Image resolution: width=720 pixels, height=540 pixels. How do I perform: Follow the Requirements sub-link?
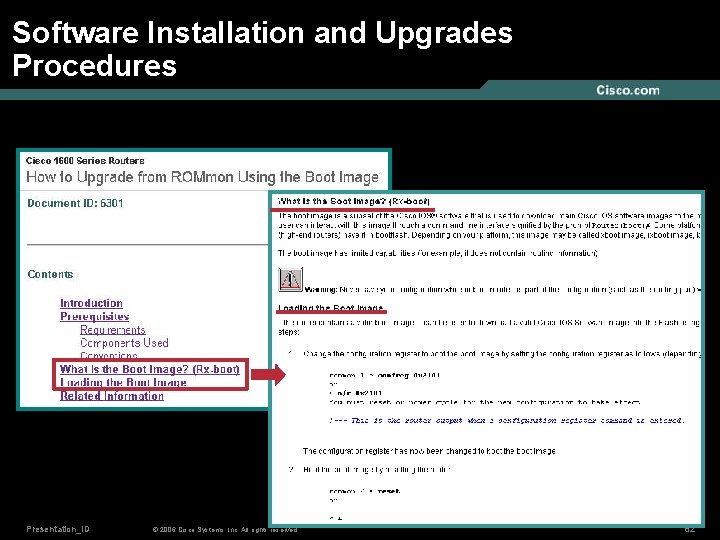pyautogui.click(x=112, y=330)
